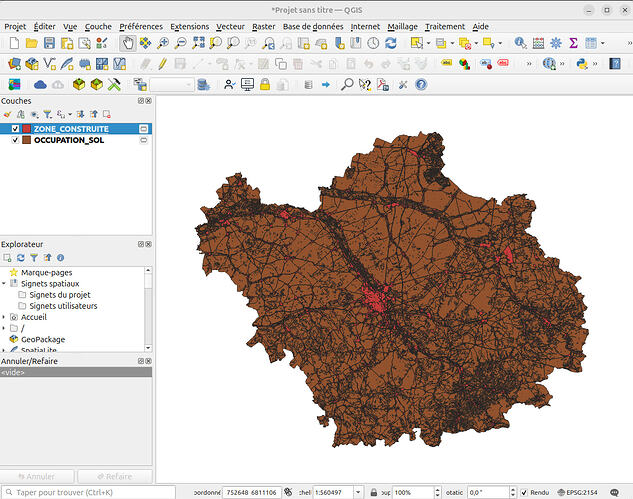The width and height of the screenshot is (633, 499).
Task: Open the Couche menu
Action: 98,27
